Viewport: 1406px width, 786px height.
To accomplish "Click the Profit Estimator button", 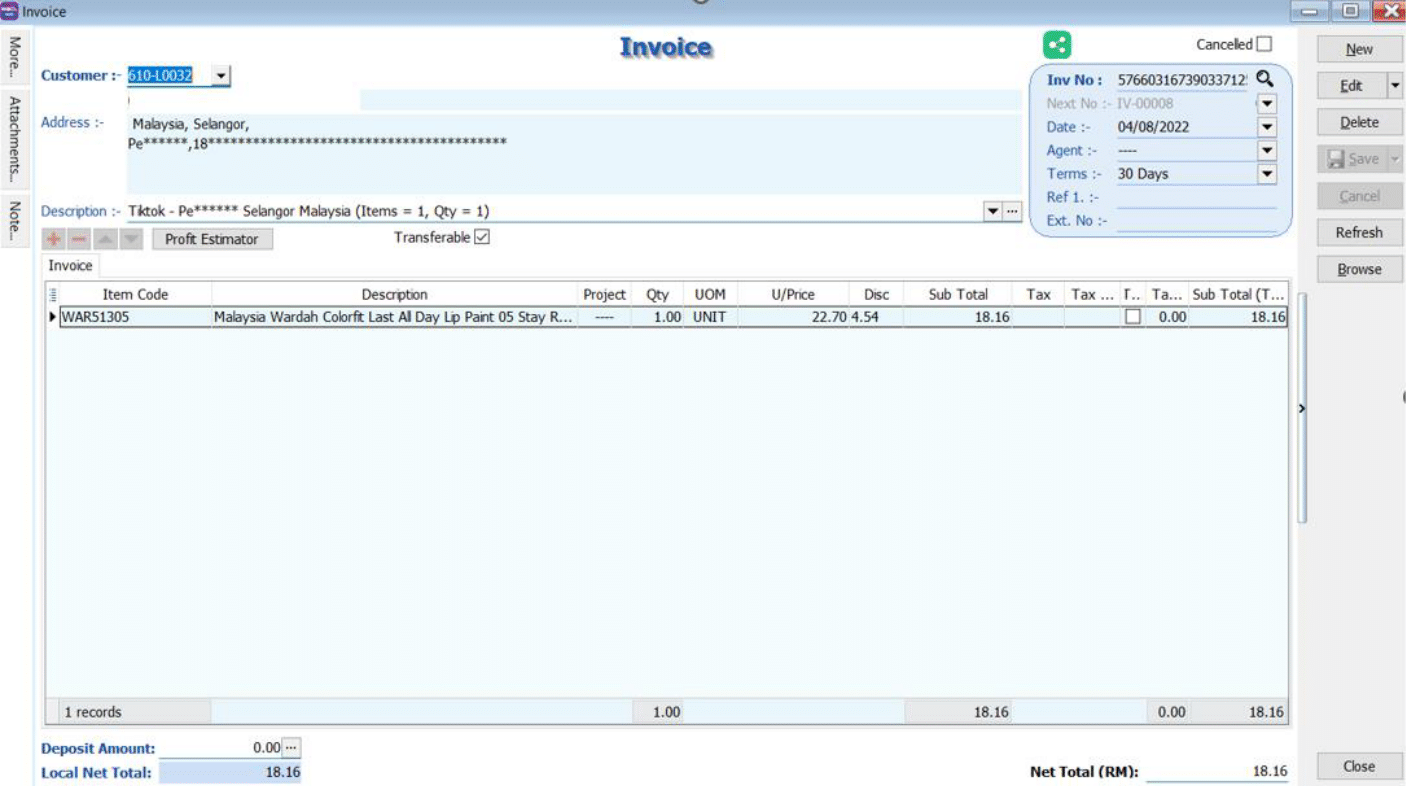I will (212, 239).
